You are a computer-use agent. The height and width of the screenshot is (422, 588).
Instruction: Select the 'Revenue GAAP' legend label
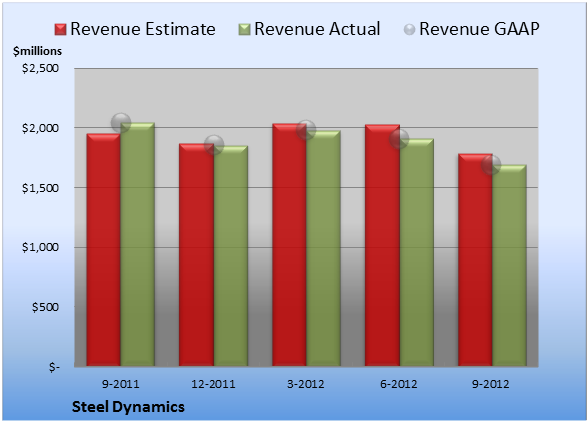tap(480, 29)
